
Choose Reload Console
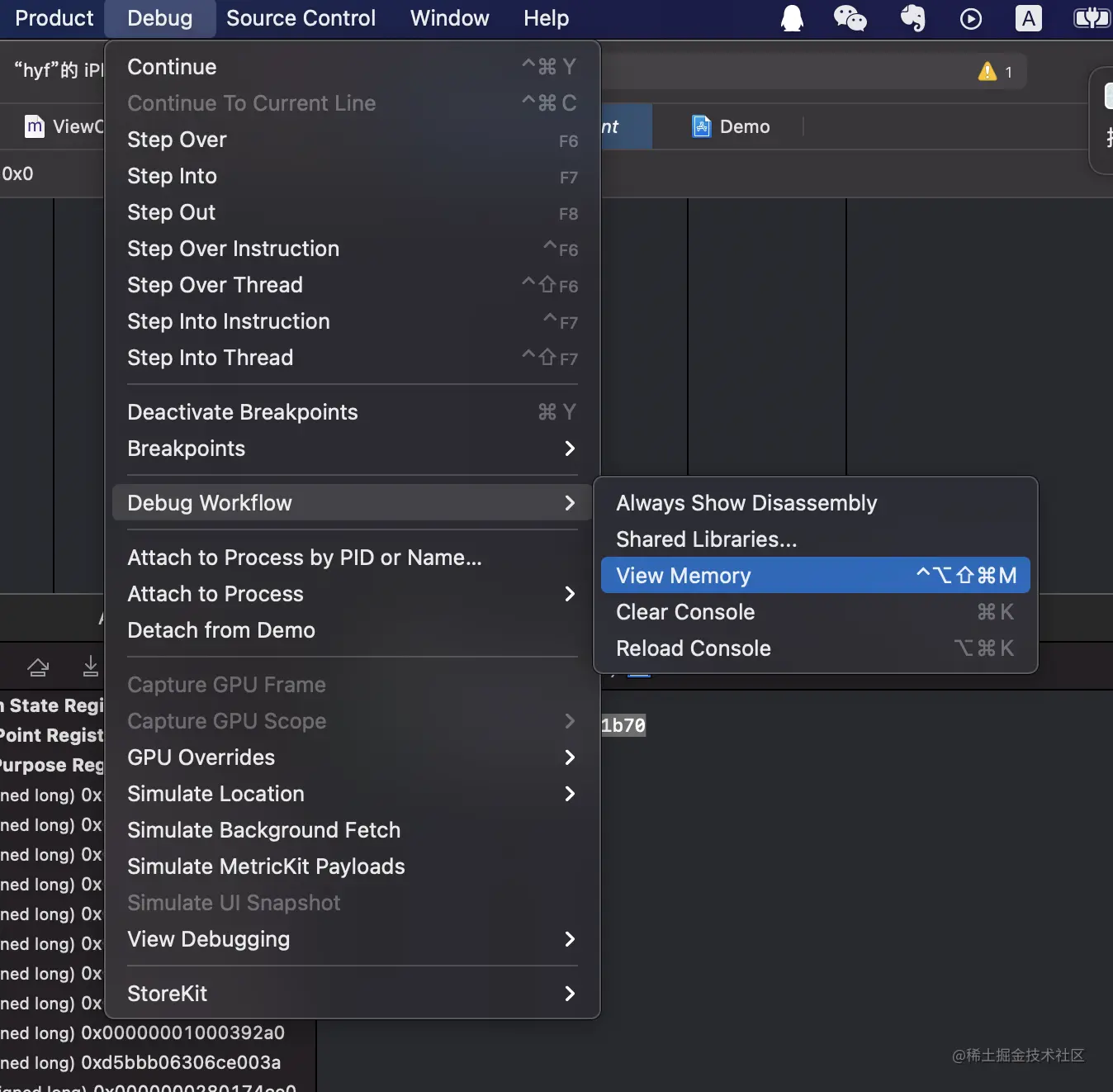(x=816, y=648)
